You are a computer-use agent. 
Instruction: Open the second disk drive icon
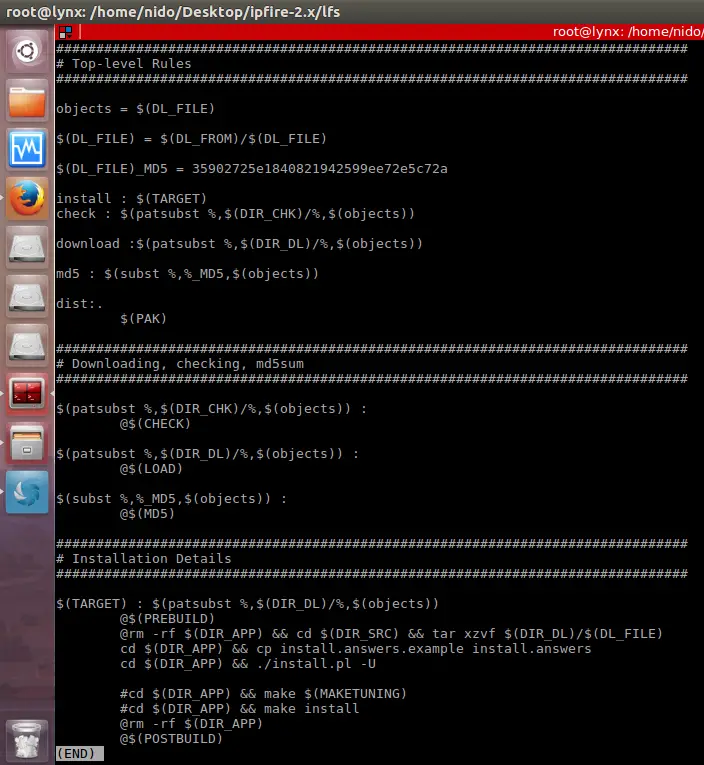pos(27,296)
